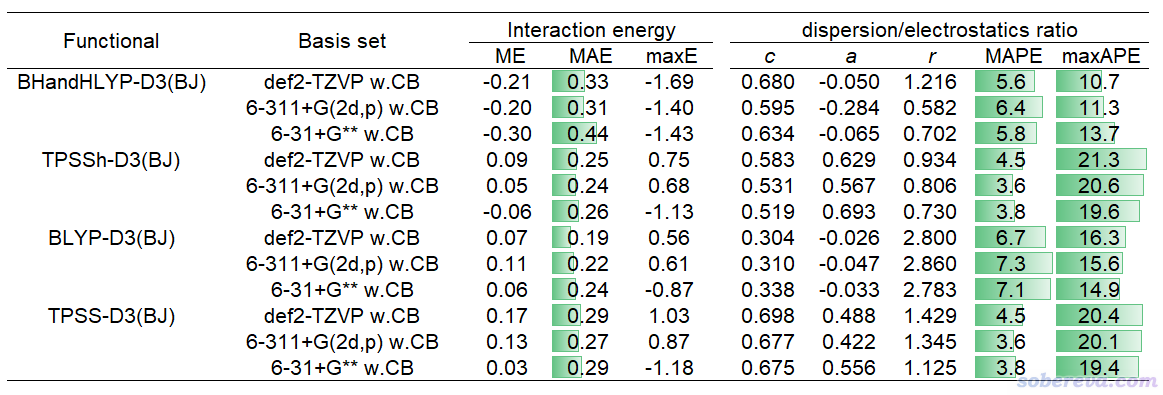This screenshot has width=1163, height=395.
Task: Select the BLYP-D3(BJ) functional label
Action: [x=111, y=239]
